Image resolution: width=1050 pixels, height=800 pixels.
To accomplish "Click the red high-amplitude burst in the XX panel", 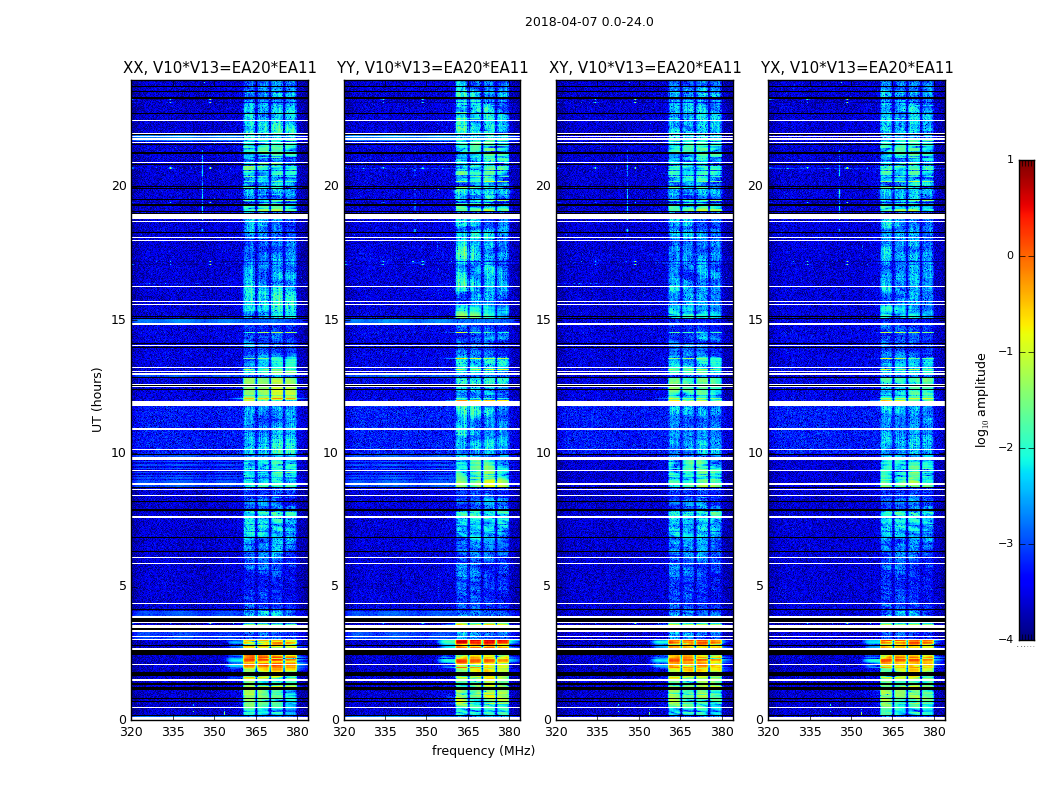I will 270,663.
